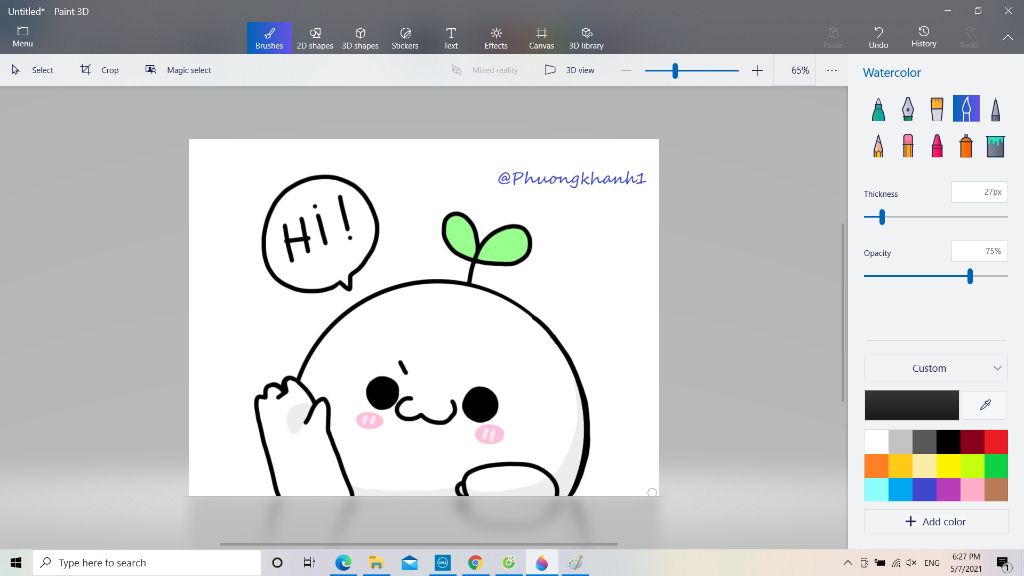Click the Add color button
Image resolution: width=1024 pixels, height=576 pixels.
click(936, 521)
